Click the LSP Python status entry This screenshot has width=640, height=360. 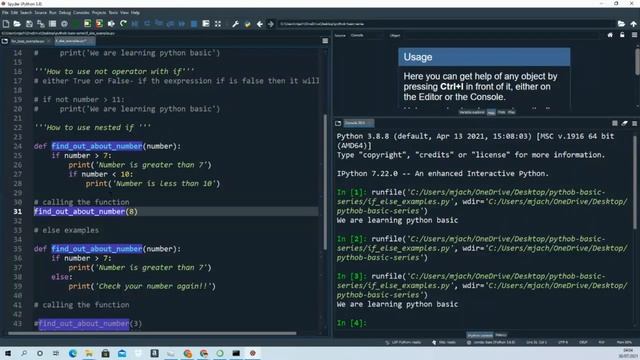point(403,342)
